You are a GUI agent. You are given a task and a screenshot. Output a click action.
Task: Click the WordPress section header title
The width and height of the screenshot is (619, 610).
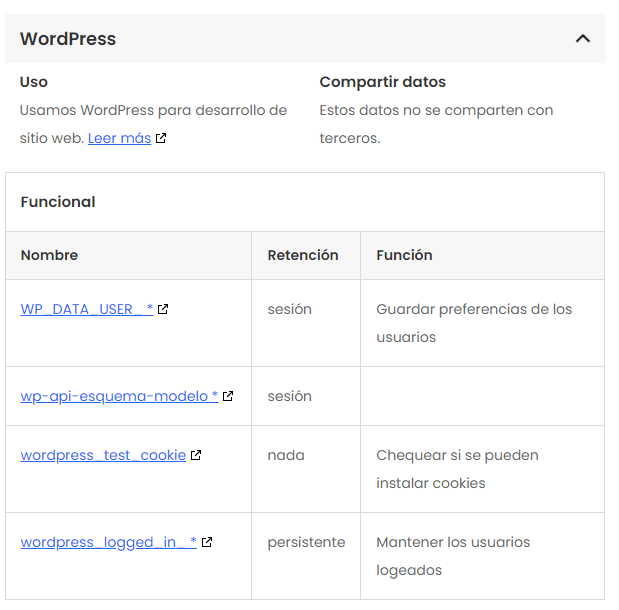68,39
